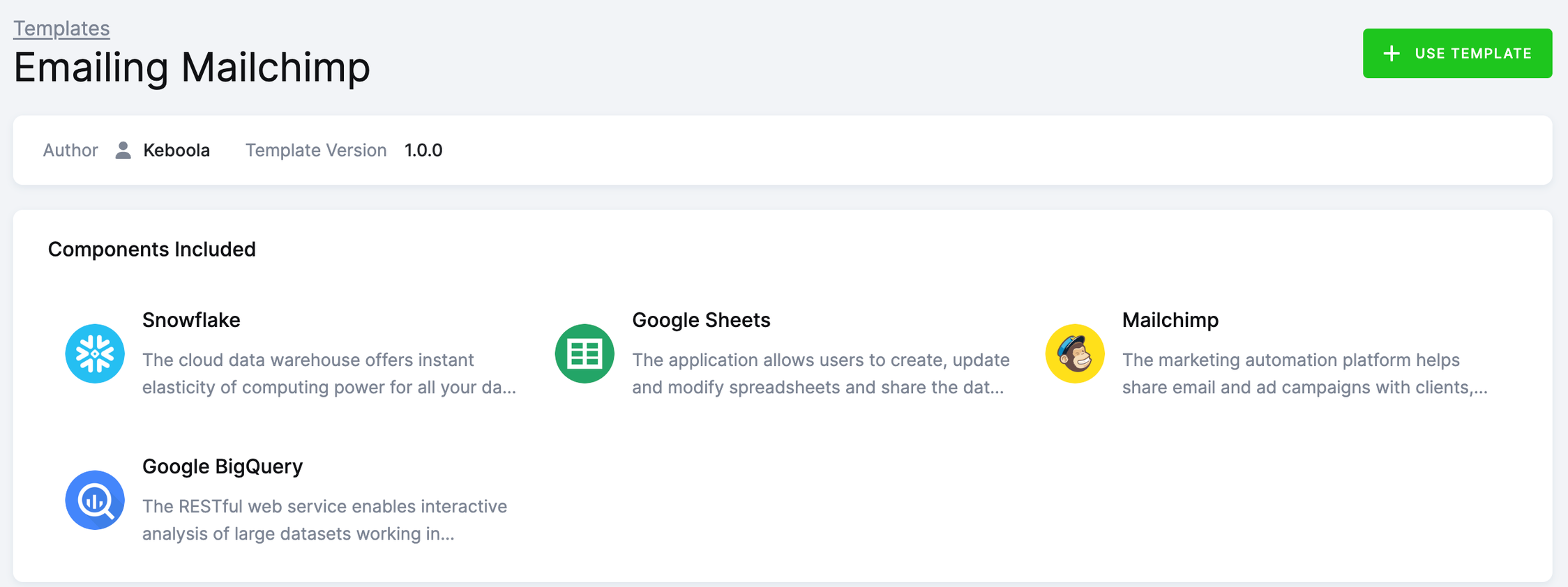Click the Components Included heading
This screenshot has height=587, width=1568.
pyautogui.click(x=152, y=249)
